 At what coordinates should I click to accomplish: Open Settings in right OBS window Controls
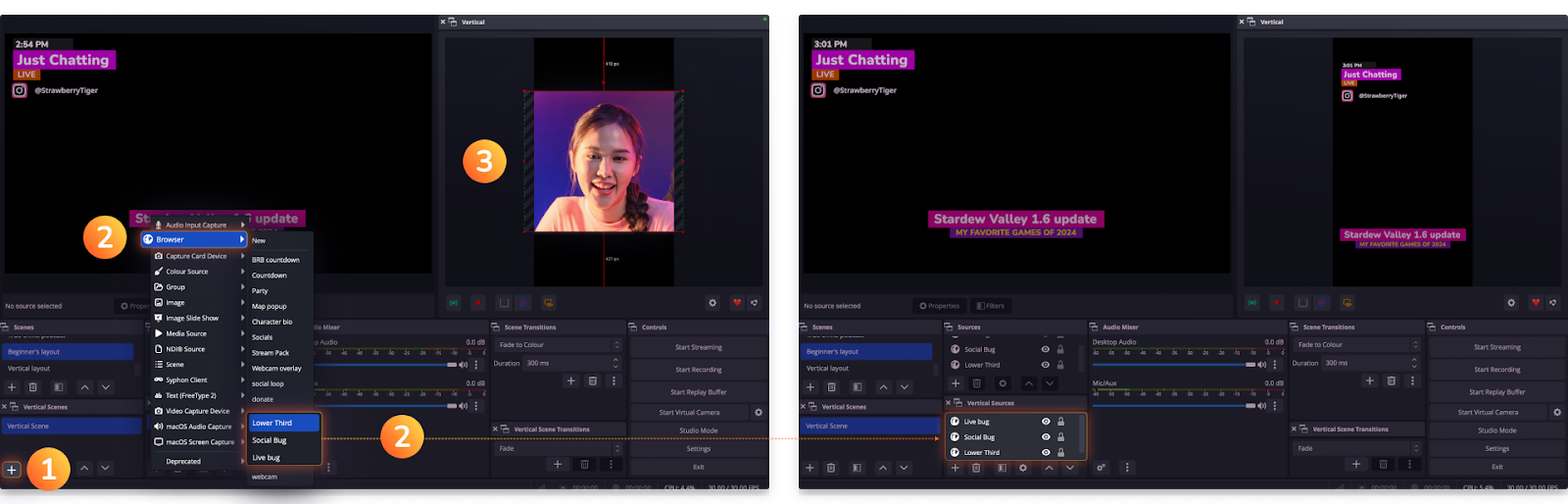pyautogui.click(x=1496, y=448)
